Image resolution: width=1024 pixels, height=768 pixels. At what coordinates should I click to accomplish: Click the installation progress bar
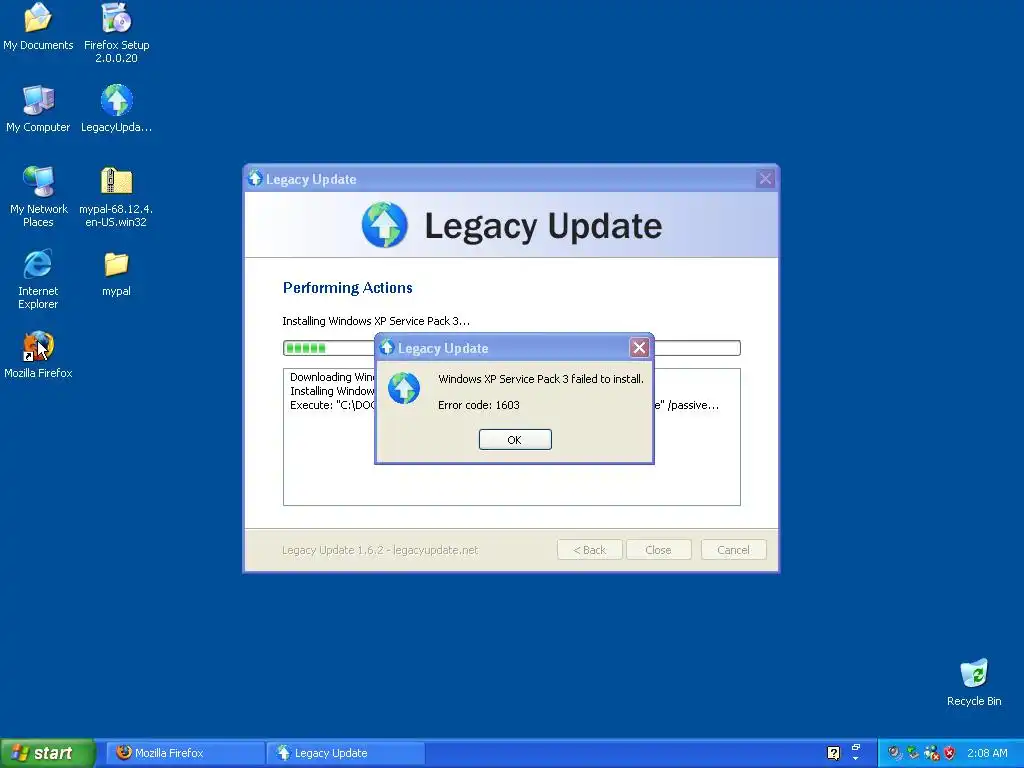pyautogui.click(x=511, y=348)
